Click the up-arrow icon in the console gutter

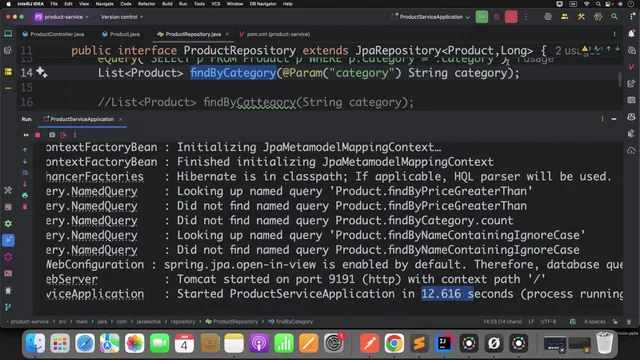[25, 150]
